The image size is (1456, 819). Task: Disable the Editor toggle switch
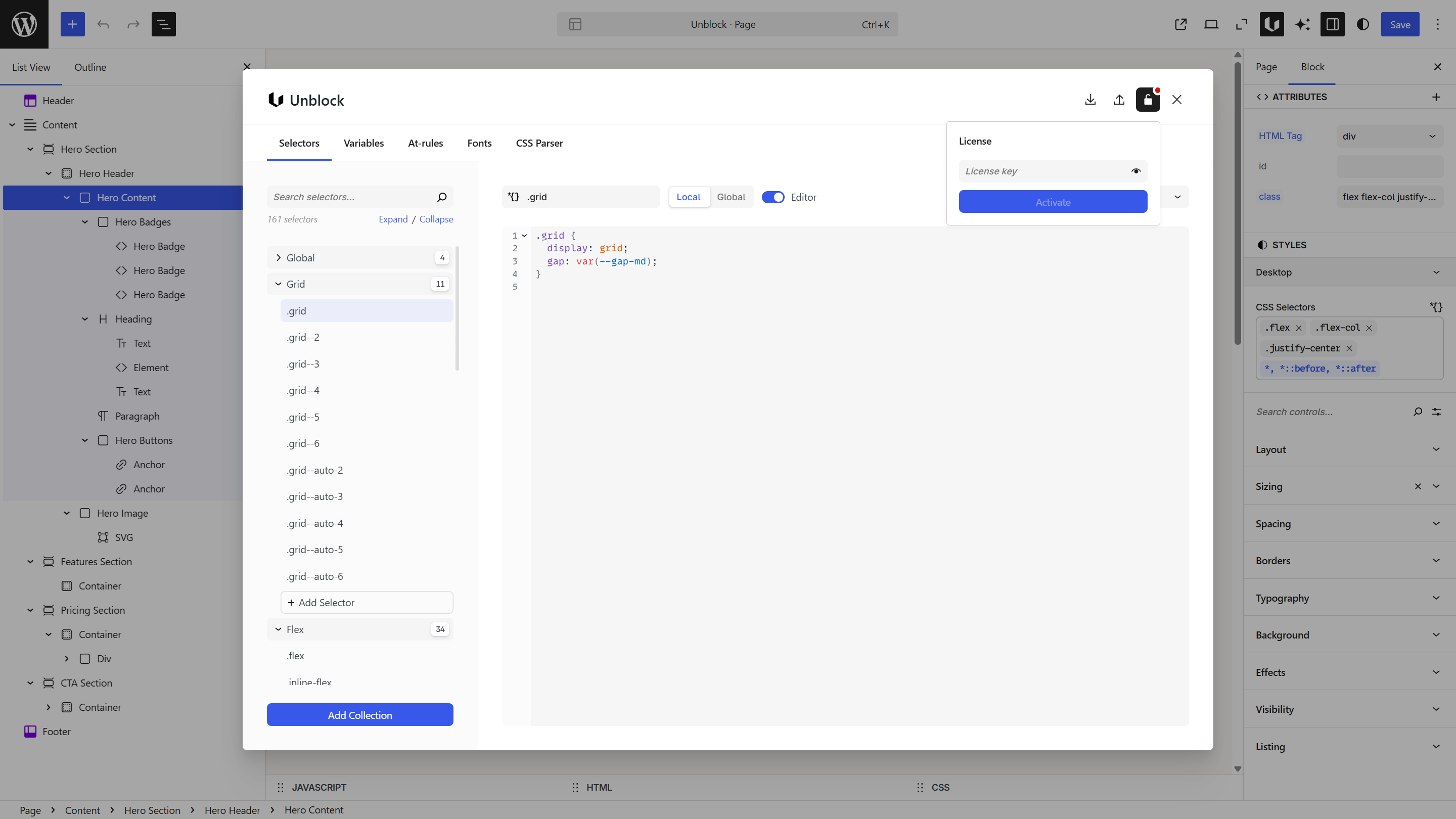(x=774, y=197)
